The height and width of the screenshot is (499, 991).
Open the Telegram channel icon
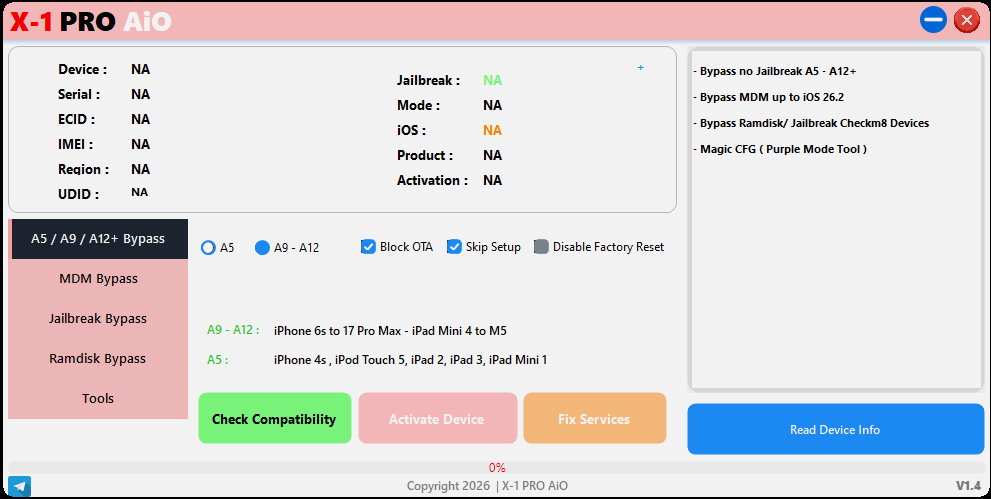coord(20,486)
